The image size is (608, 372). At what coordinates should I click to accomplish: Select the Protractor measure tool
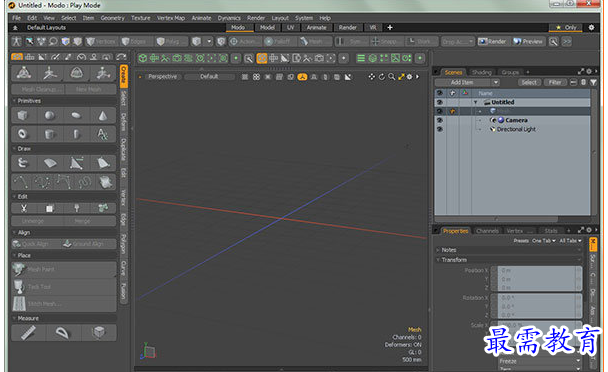(63, 332)
